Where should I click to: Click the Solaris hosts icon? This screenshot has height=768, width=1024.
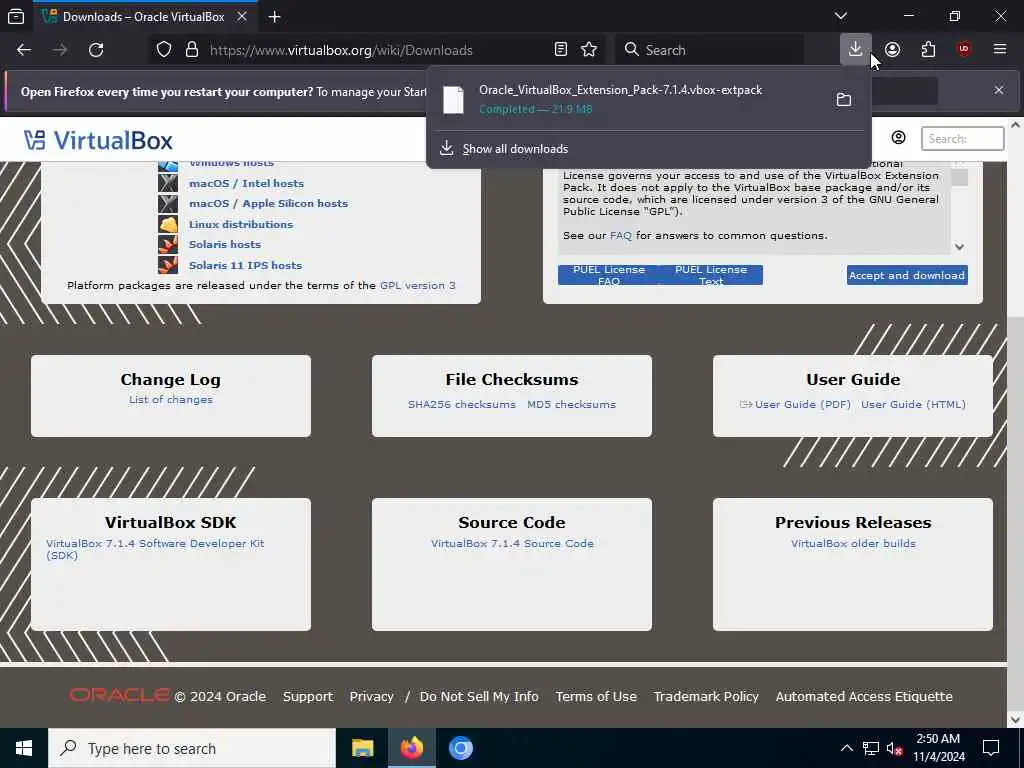168,244
